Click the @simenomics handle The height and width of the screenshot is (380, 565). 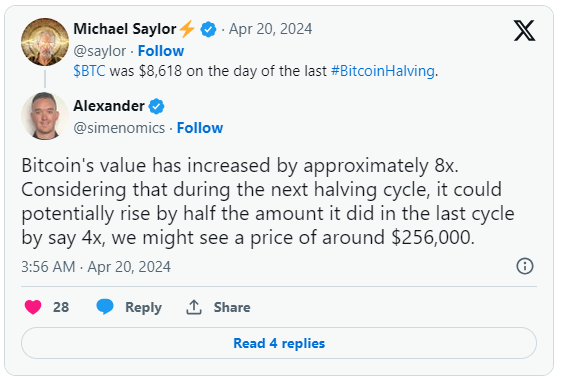(119, 128)
